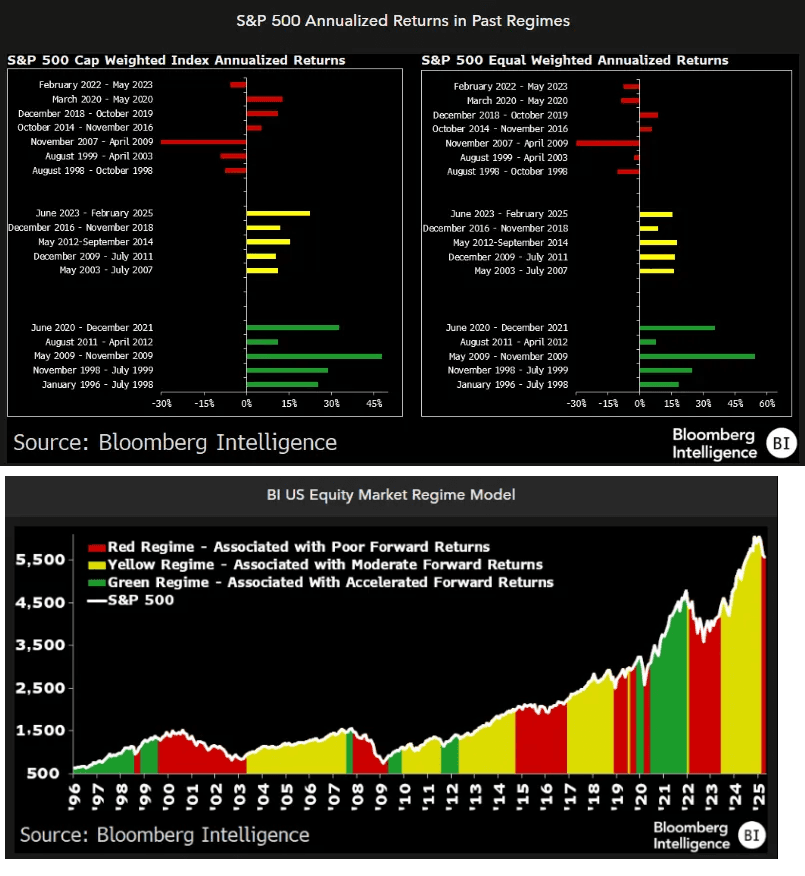This screenshot has width=805, height=876.
Task: Click the yellow Yellow Regime legend swatch
Action: pos(97,565)
